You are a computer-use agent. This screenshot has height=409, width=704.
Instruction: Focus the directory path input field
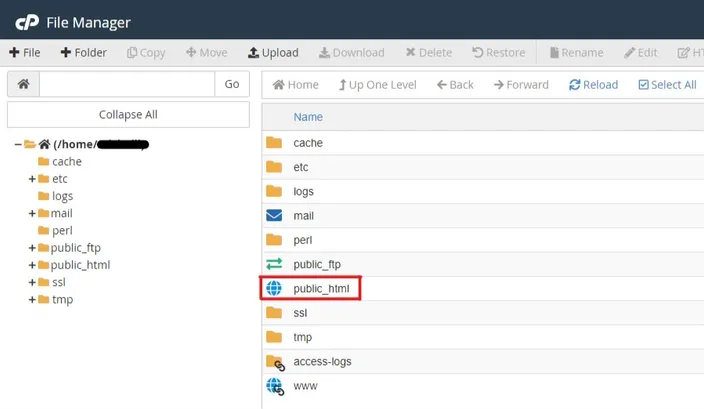click(x=127, y=84)
